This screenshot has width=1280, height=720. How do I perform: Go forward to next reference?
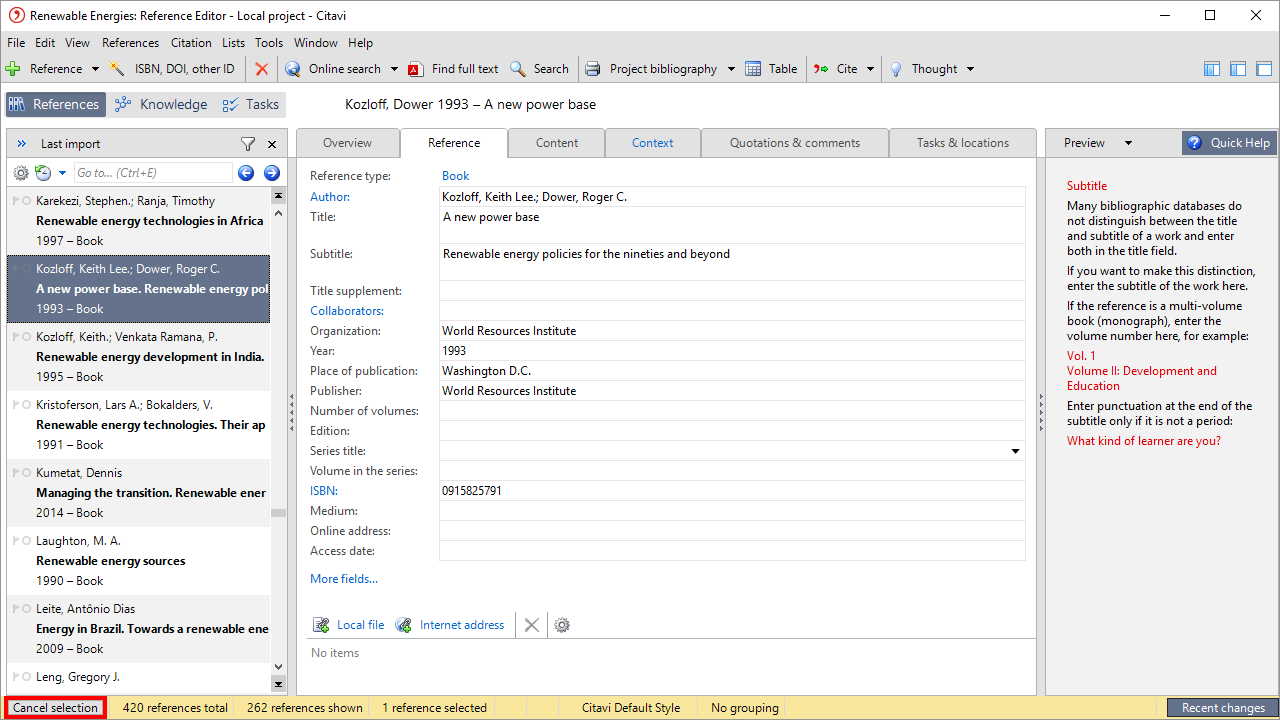[271, 173]
